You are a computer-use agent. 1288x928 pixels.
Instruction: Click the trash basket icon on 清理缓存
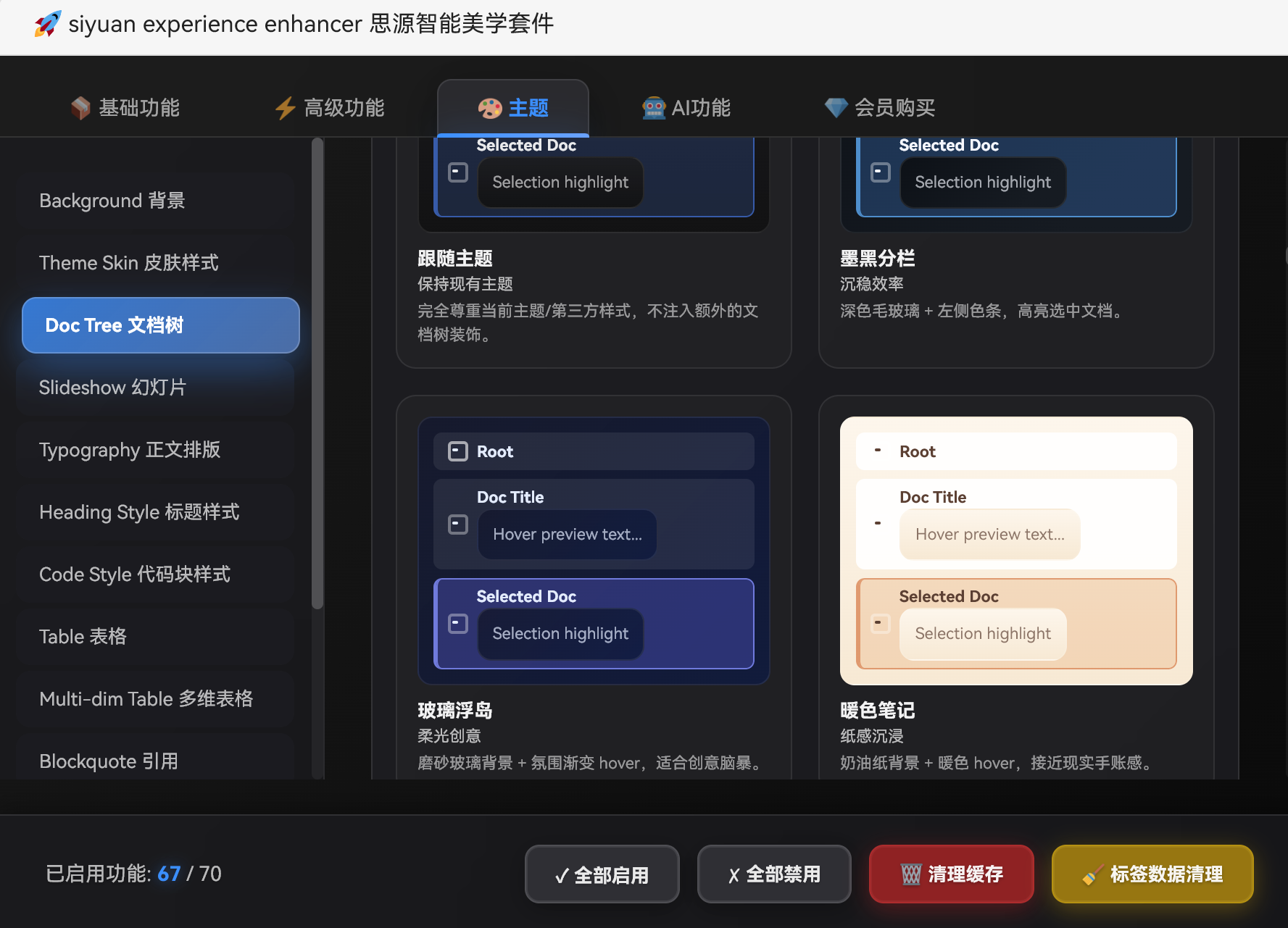pyautogui.click(x=910, y=874)
